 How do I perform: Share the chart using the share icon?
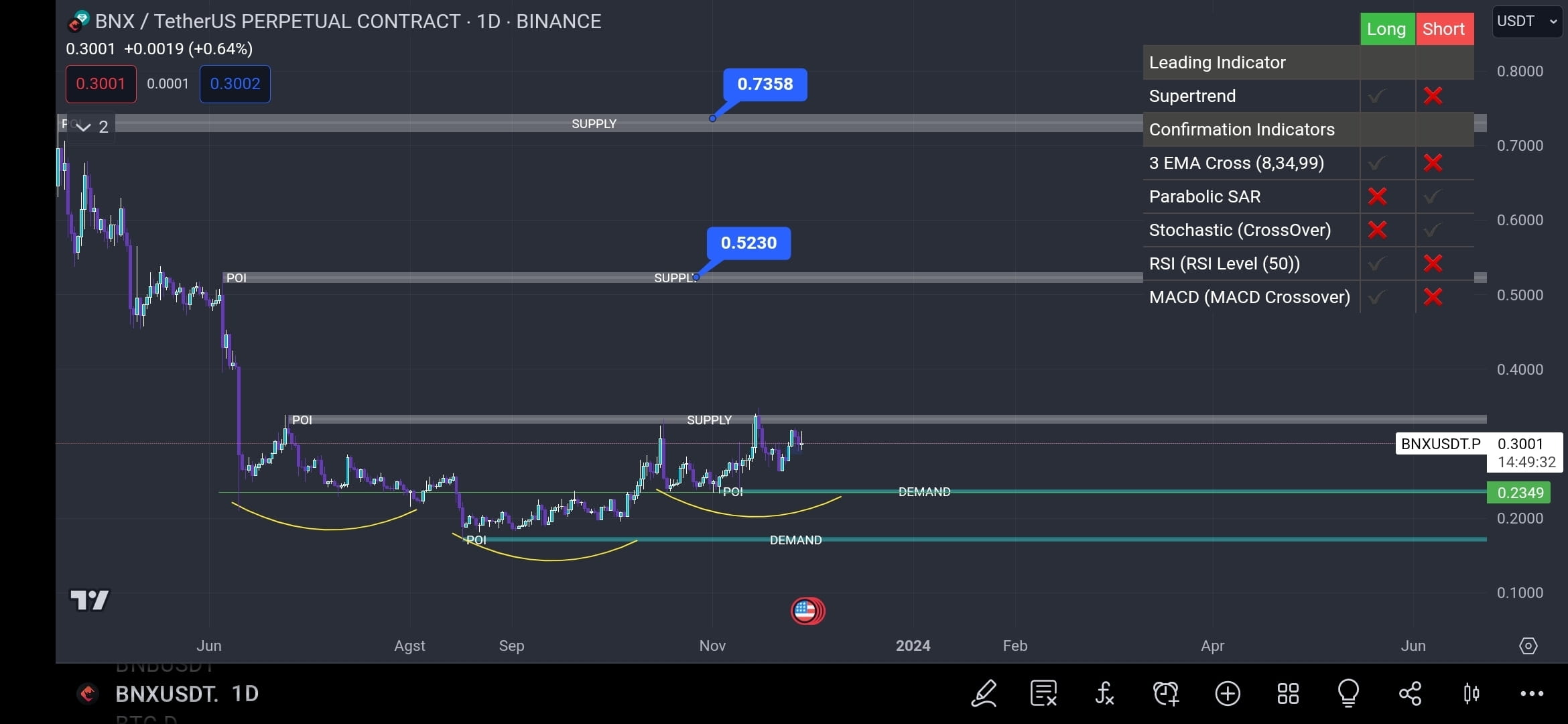coord(1410,694)
